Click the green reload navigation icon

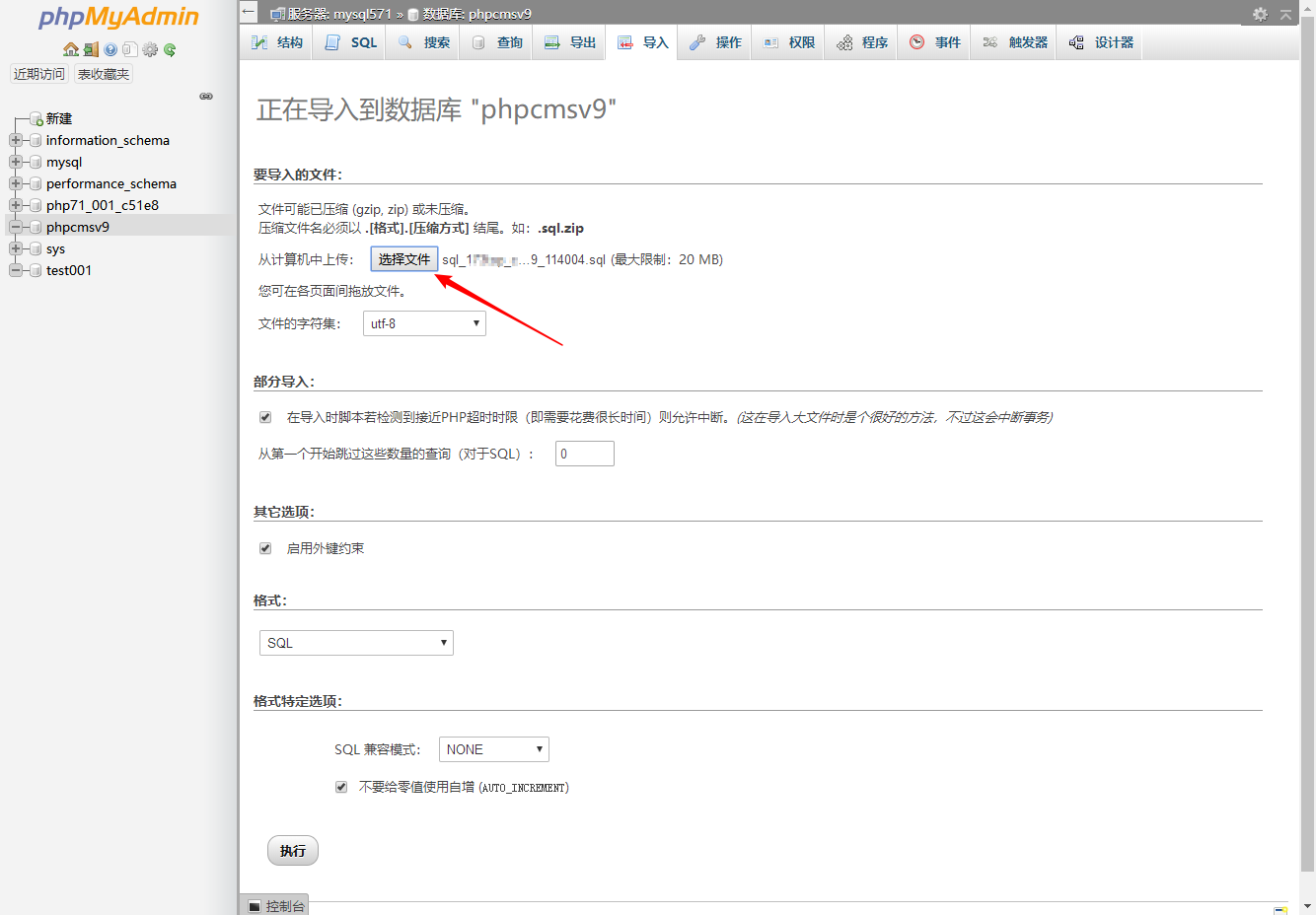(x=170, y=49)
